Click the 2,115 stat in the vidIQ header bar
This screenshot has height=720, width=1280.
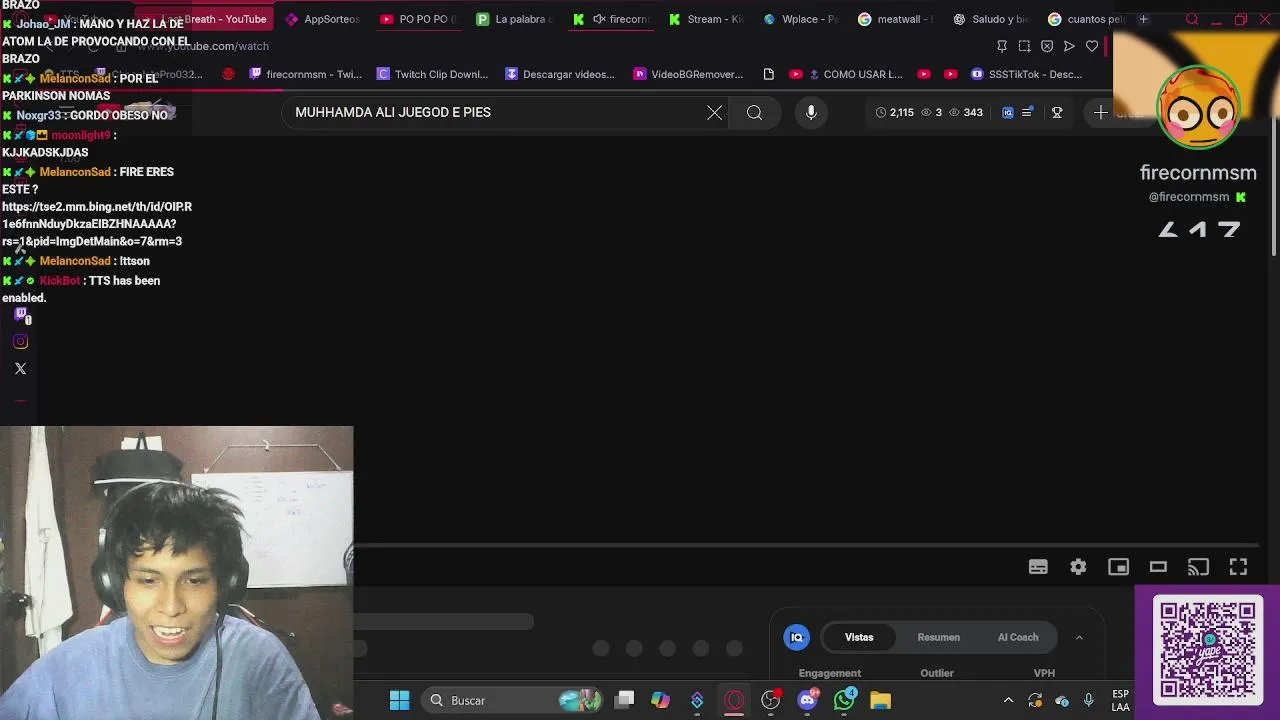tap(895, 113)
